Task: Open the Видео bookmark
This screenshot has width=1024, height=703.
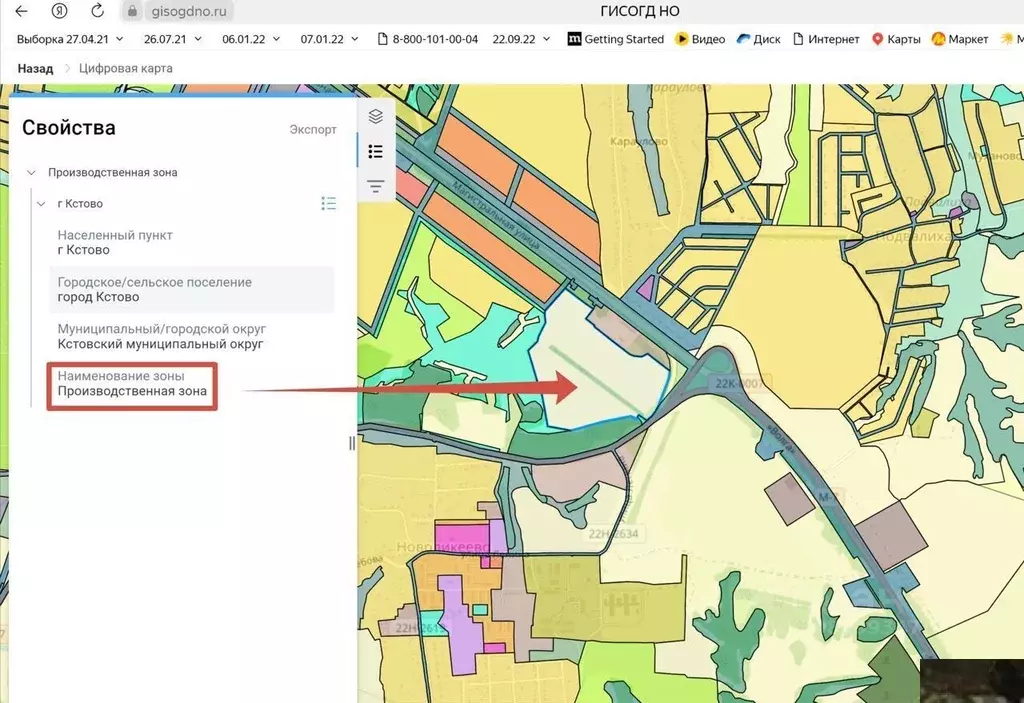Action: pos(700,39)
